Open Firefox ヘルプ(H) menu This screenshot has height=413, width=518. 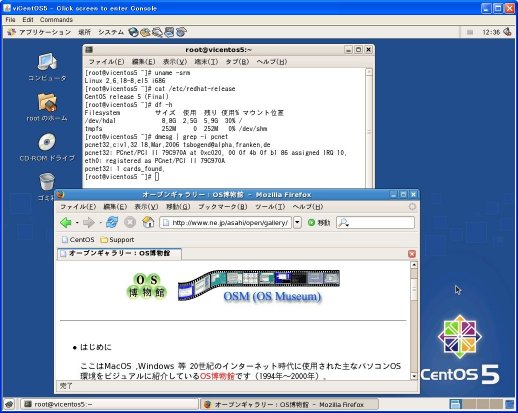[308, 207]
